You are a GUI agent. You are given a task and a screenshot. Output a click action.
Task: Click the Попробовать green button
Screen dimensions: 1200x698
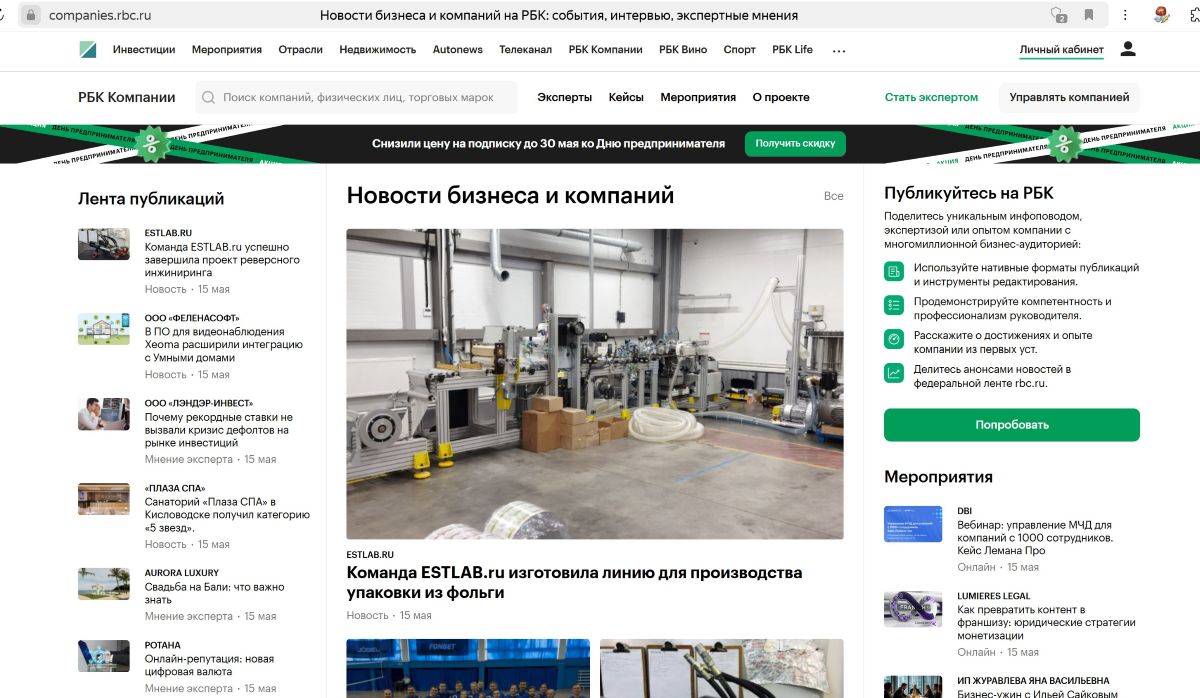1011,425
